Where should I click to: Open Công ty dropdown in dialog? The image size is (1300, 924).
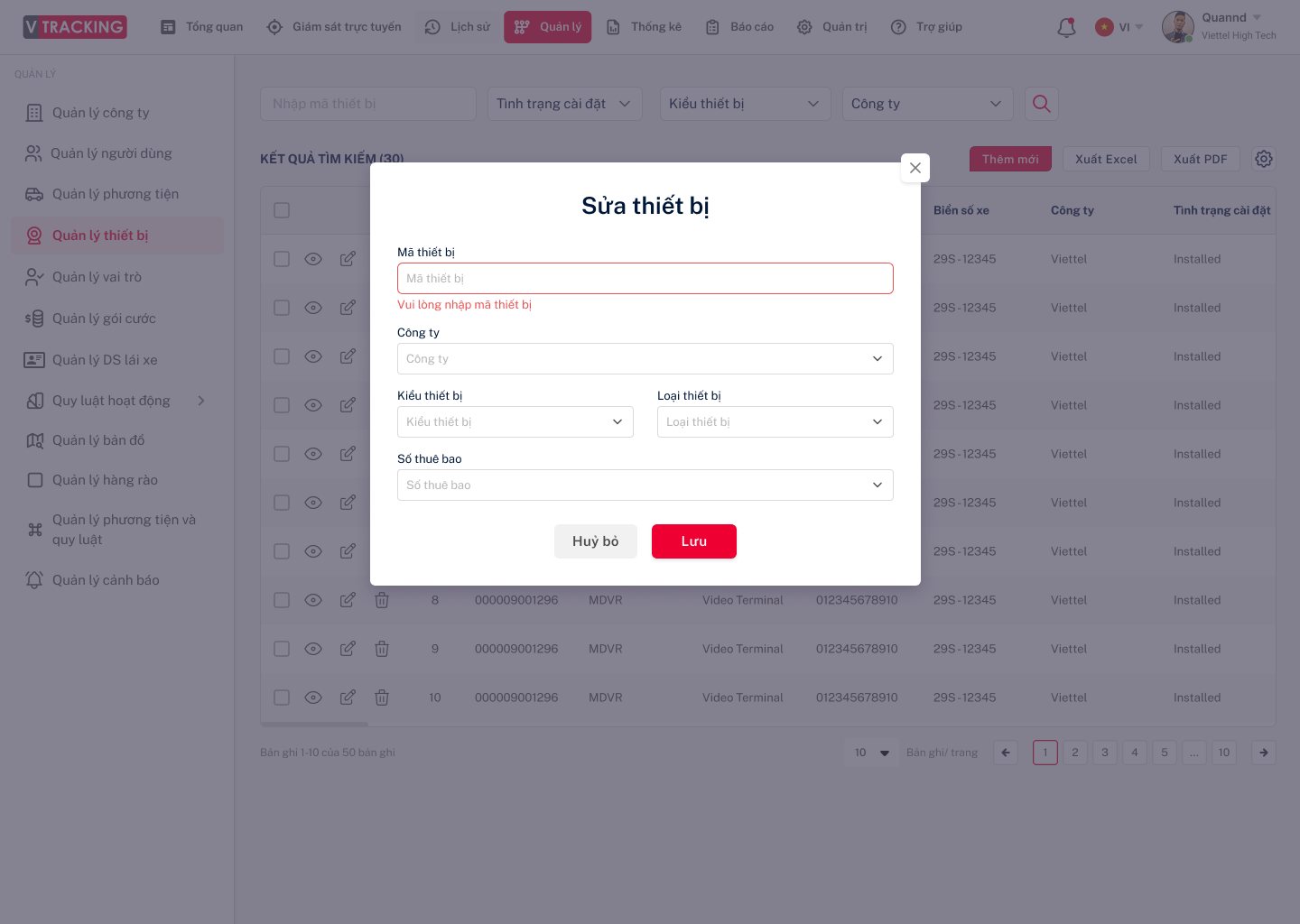pos(645,358)
